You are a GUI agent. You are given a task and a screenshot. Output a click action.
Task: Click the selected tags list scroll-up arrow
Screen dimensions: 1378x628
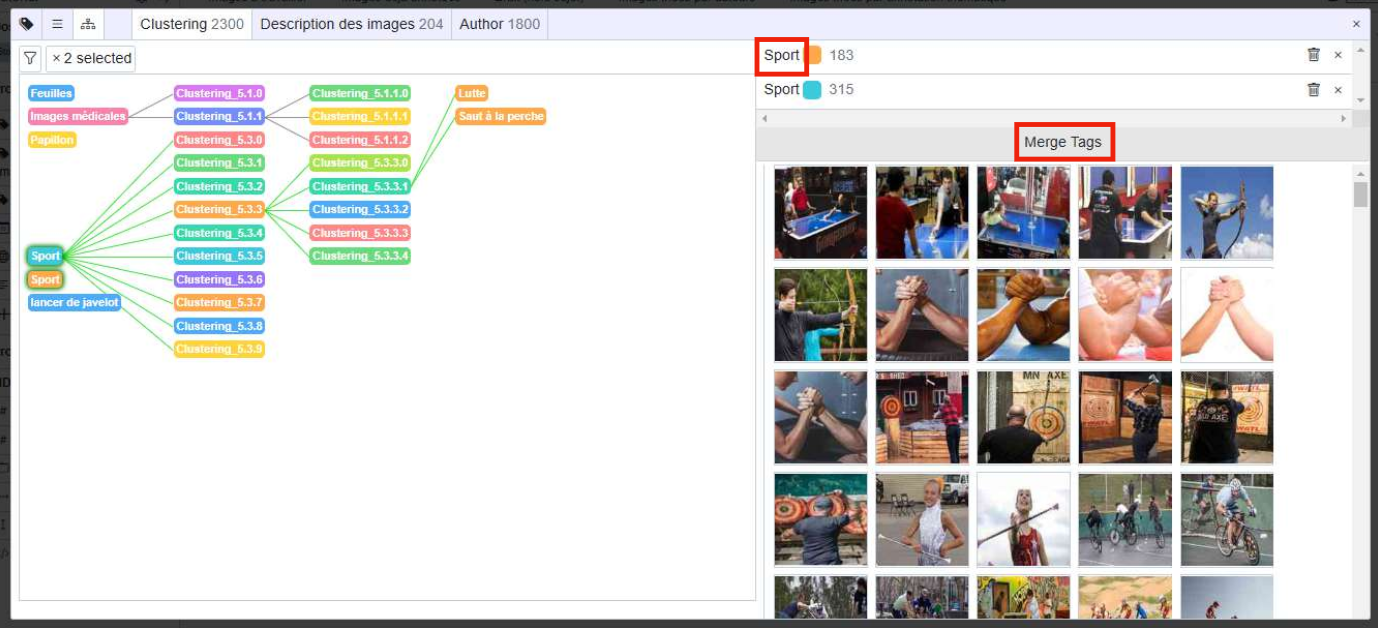(x=1360, y=49)
